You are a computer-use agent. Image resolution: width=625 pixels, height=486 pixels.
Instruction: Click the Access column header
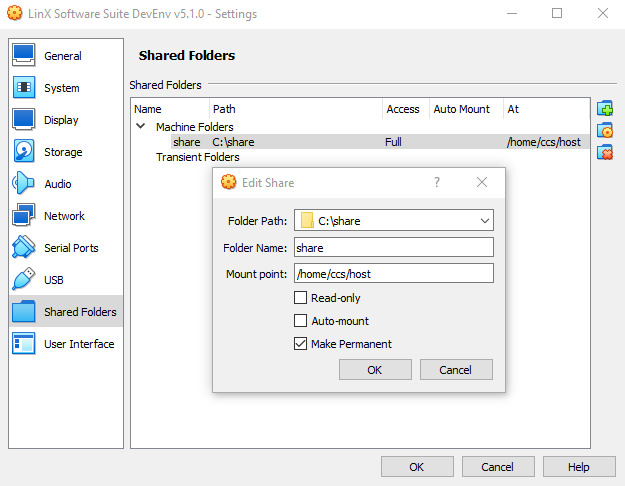[x=405, y=108]
